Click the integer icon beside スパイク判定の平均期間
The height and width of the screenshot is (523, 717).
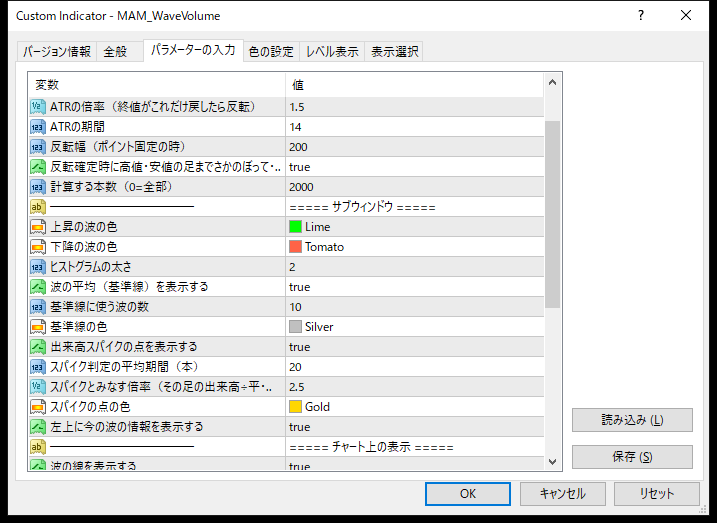(x=38, y=367)
